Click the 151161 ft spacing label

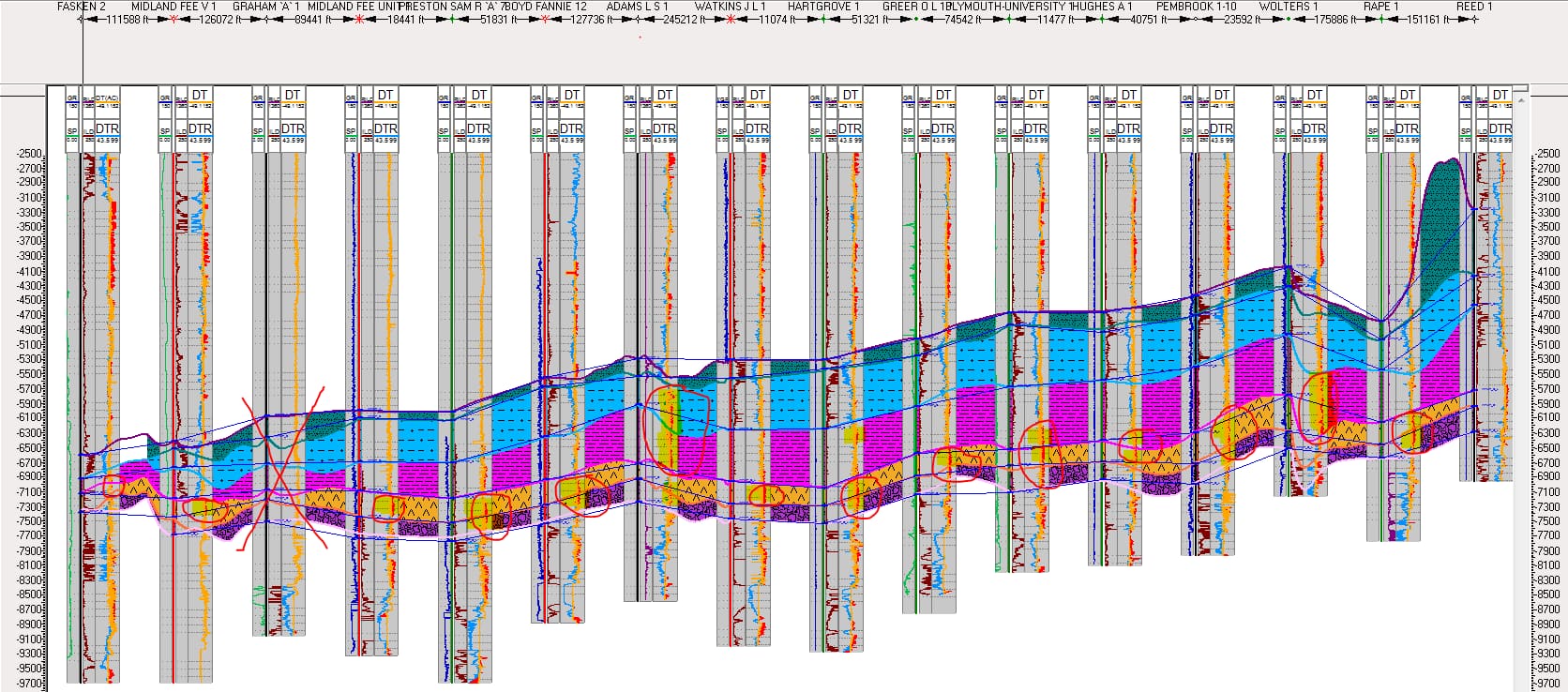click(1428, 20)
